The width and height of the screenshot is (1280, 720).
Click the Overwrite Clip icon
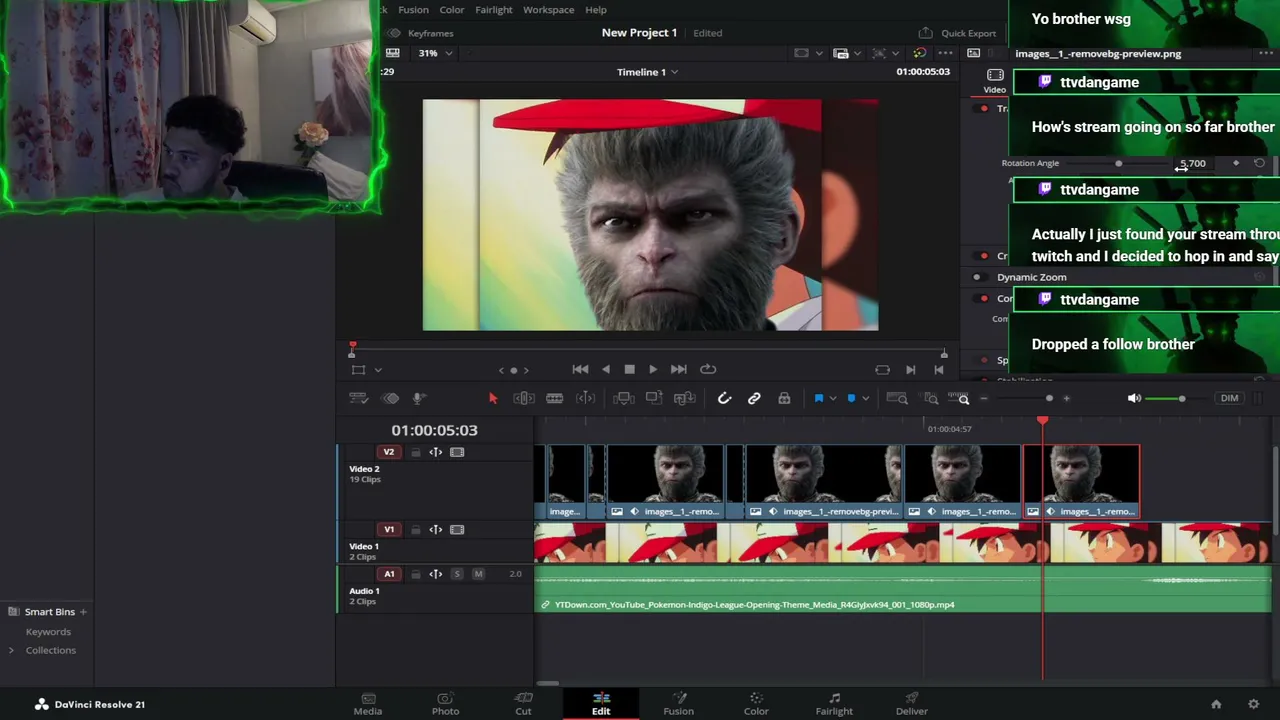[654, 398]
